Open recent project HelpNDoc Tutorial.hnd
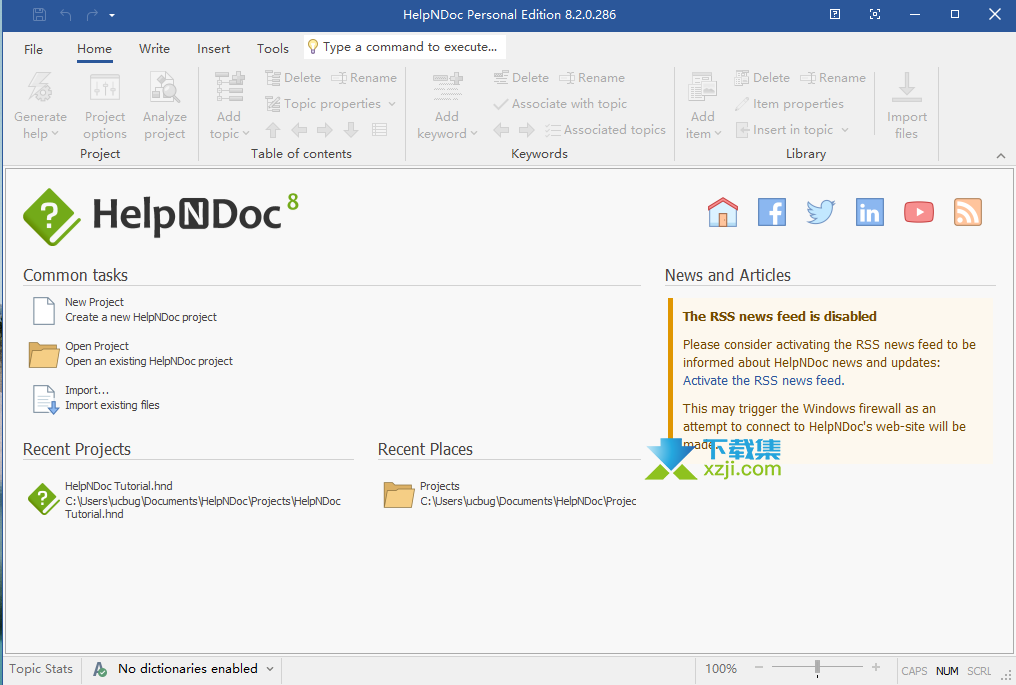This screenshot has height=685, width=1016. pos(184,500)
